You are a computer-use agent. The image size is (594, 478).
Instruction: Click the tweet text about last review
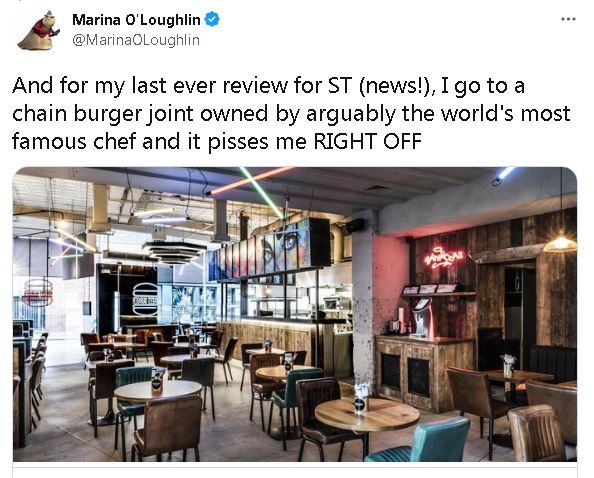pos(291,113)
